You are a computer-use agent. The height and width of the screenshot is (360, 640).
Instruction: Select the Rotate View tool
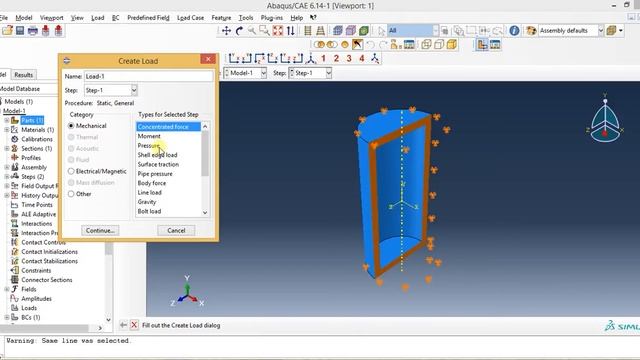pyautogui.click(x=239, y=31)
